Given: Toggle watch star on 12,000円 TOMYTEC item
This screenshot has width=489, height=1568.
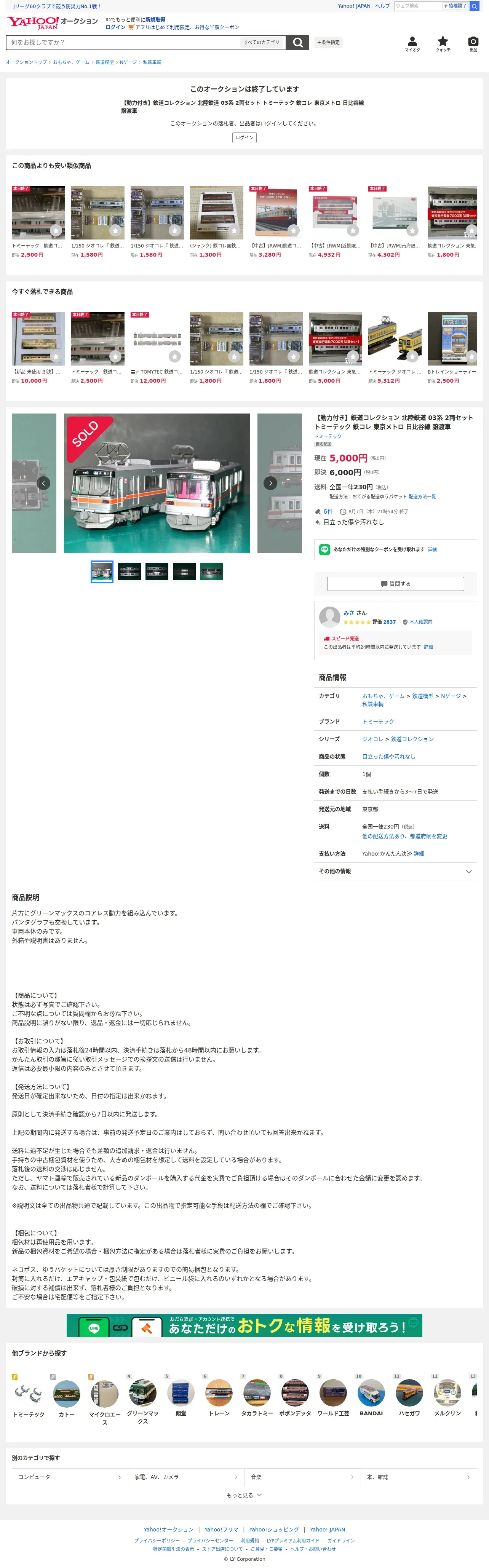Looking at the screenshot, I should point(175,357).
